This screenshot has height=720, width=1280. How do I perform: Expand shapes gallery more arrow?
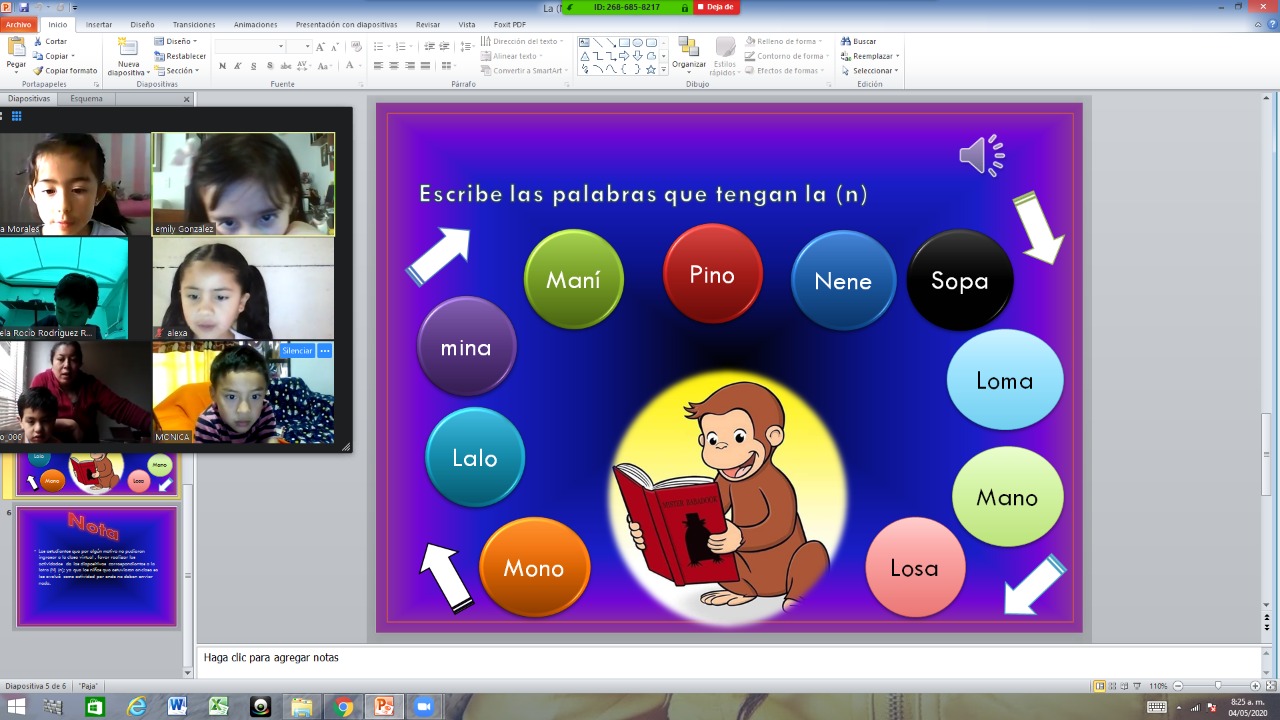point(664,71)
